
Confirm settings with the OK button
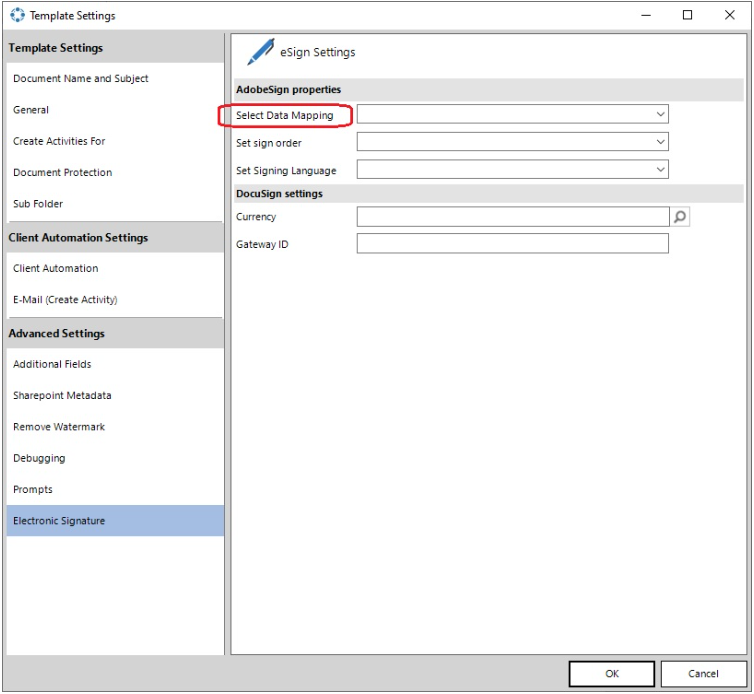pyautogui.click(x=612, y=674)
